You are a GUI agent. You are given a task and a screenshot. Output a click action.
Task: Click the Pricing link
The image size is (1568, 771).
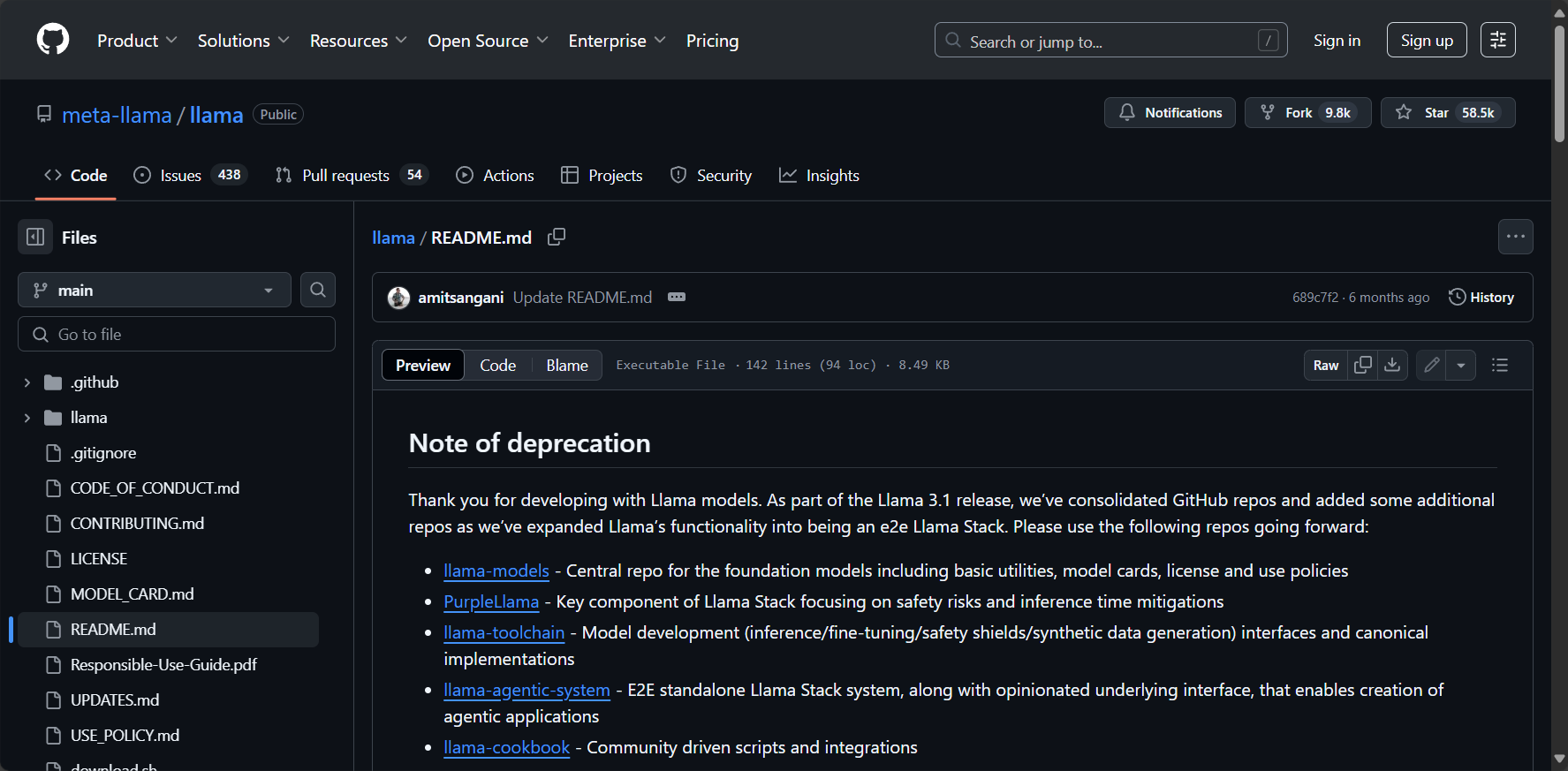[712, 41]
